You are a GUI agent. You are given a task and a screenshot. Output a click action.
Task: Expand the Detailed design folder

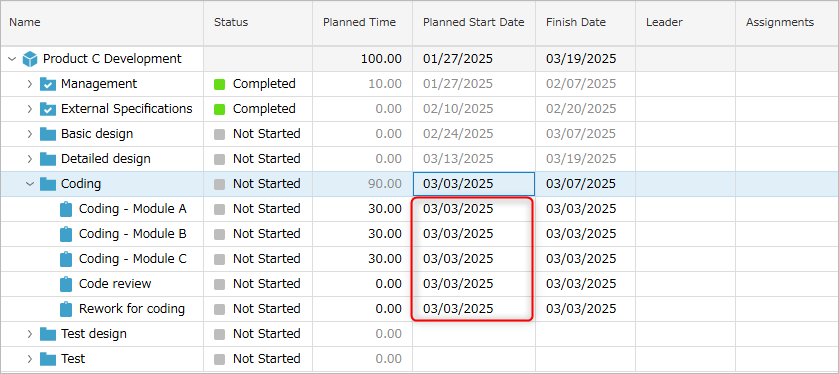pyautogui.click(x=30, y=159)
